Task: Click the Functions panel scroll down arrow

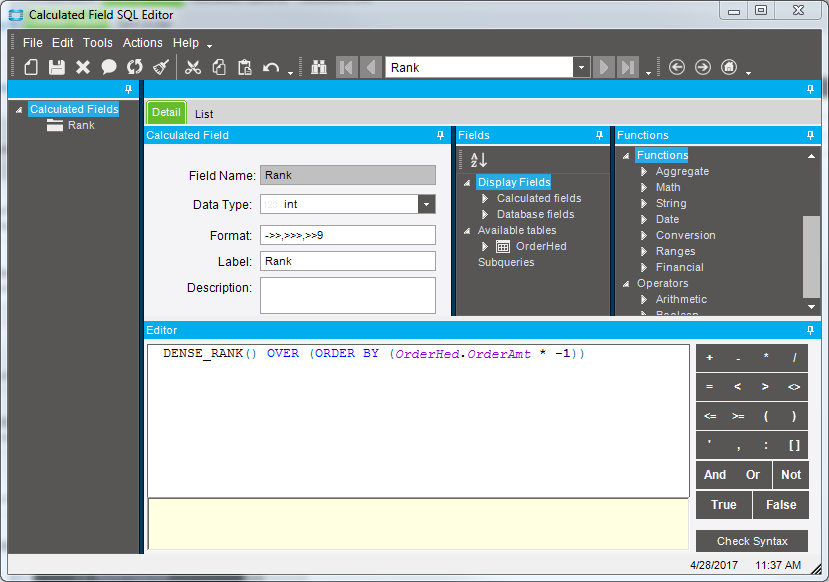Action: point(811,307)
